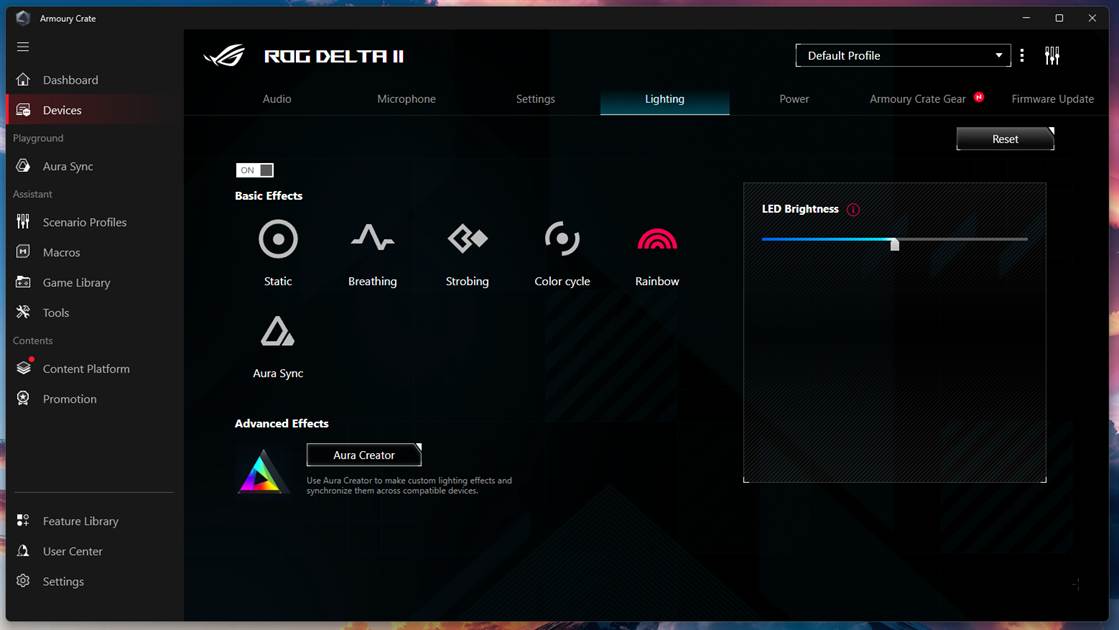
Task: Click the Basic Effects heading
Action: [x=268, y=195]
